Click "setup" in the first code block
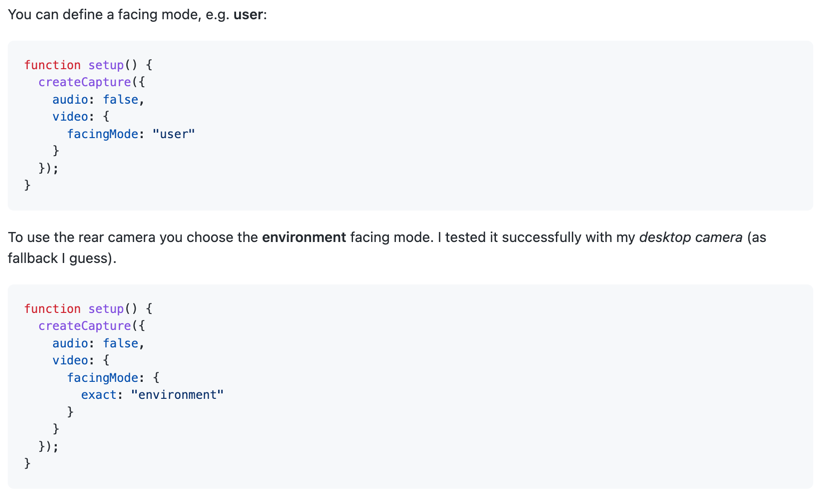The image size is (816, 494). pos(106,65)
